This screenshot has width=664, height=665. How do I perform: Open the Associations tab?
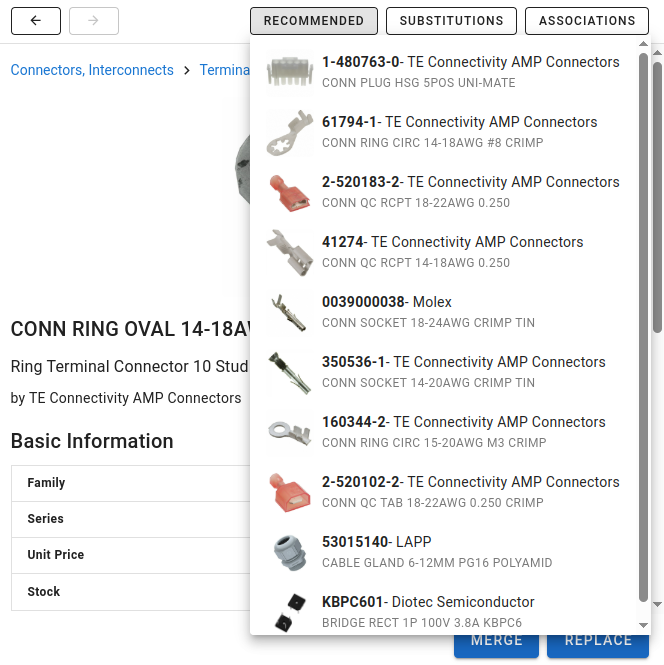pos(587,21)
